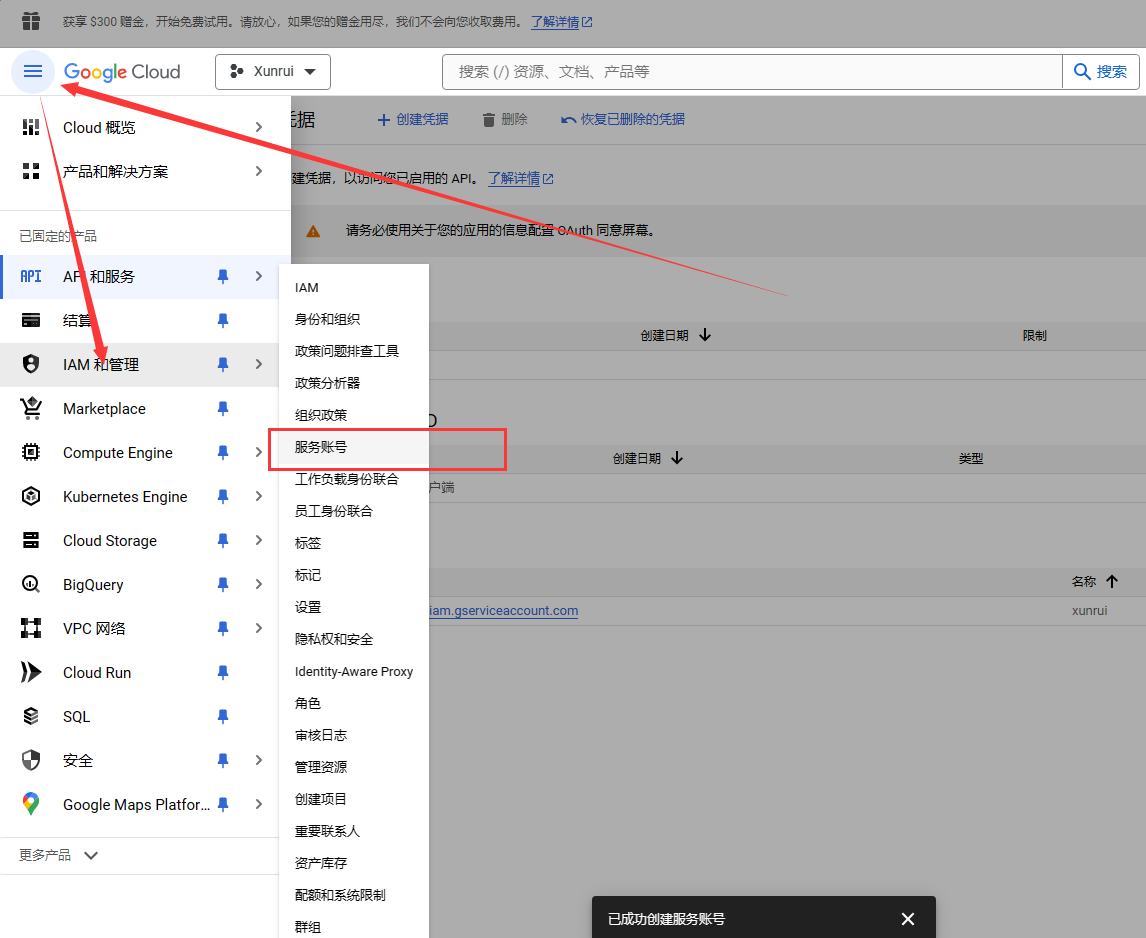The image size is (1146, 938).
Task: Click the OAuth warning triangle icon
Action: click(313, 231)
